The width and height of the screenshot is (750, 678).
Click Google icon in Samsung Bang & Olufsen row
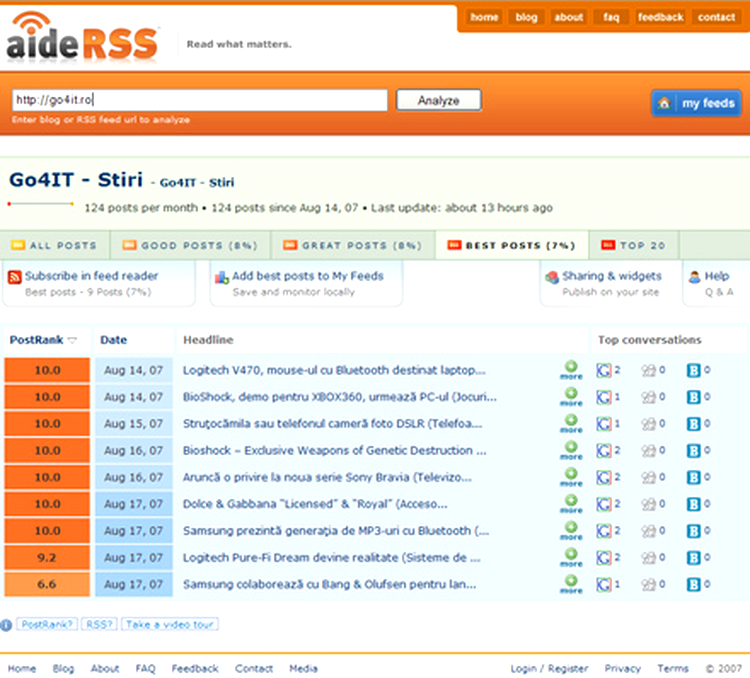click(604, 584)
